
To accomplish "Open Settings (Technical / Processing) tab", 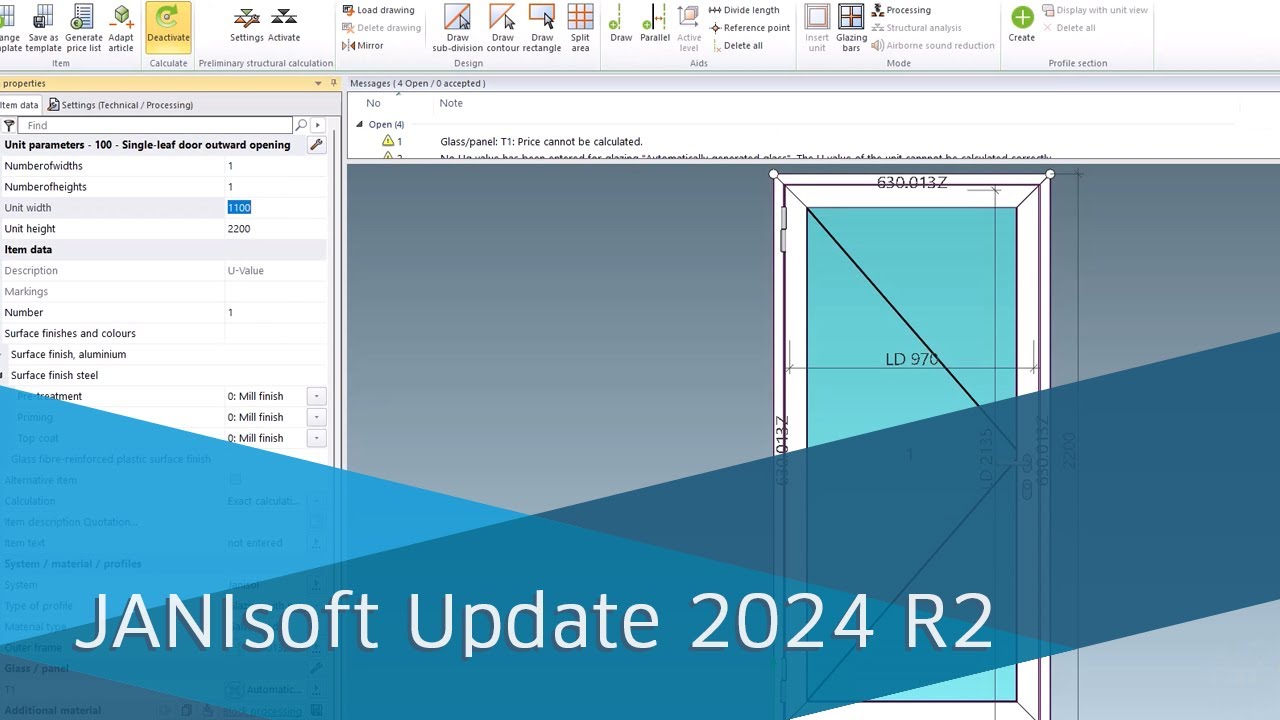I will [120, 105].
